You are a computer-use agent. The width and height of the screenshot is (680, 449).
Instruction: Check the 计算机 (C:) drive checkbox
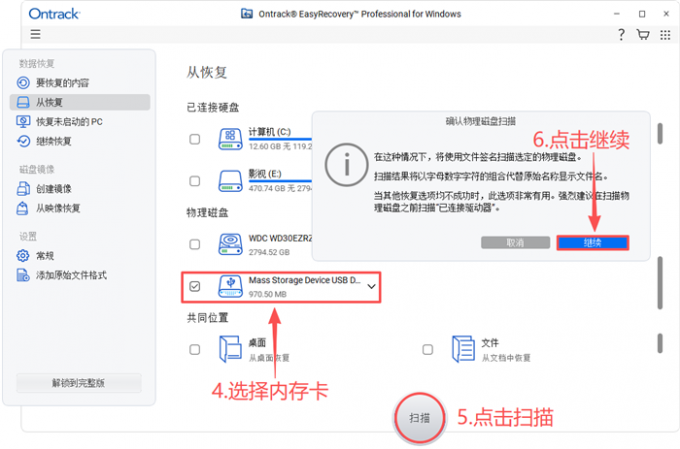pyautogui.click(x=195, y=139)
